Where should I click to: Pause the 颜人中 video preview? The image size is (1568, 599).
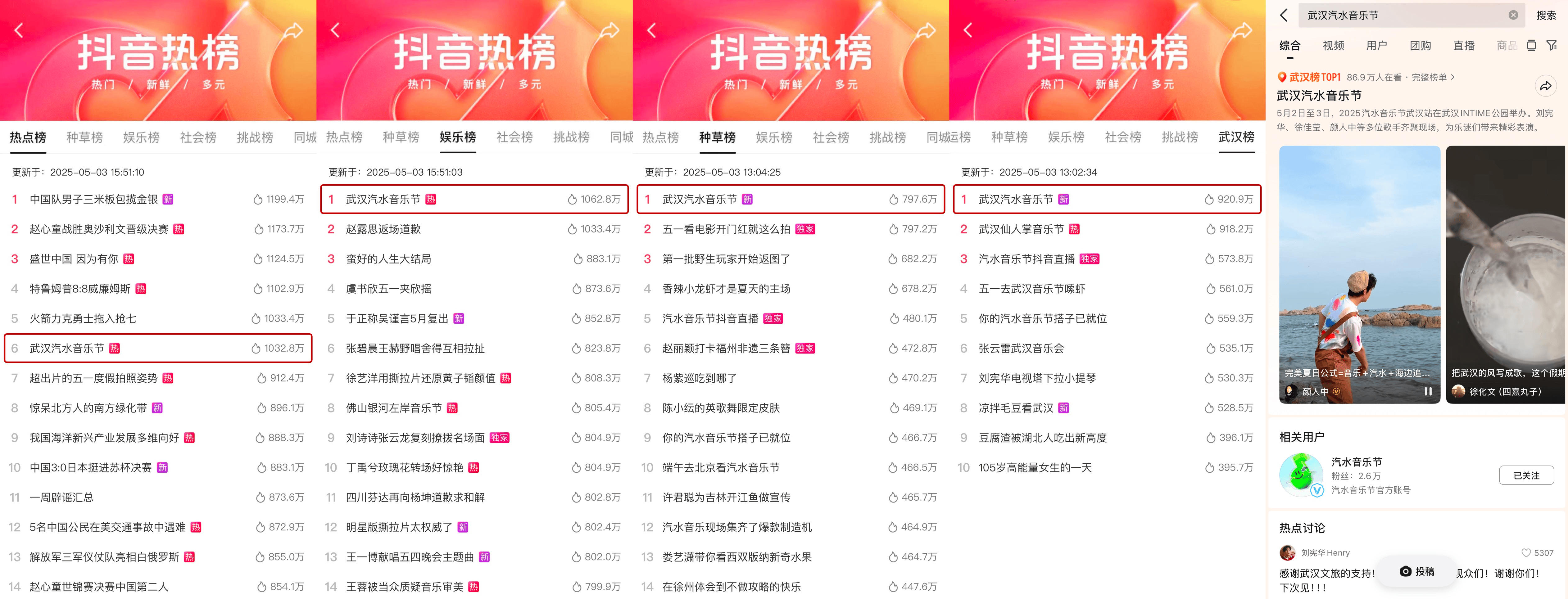[x=1428, y=391]
